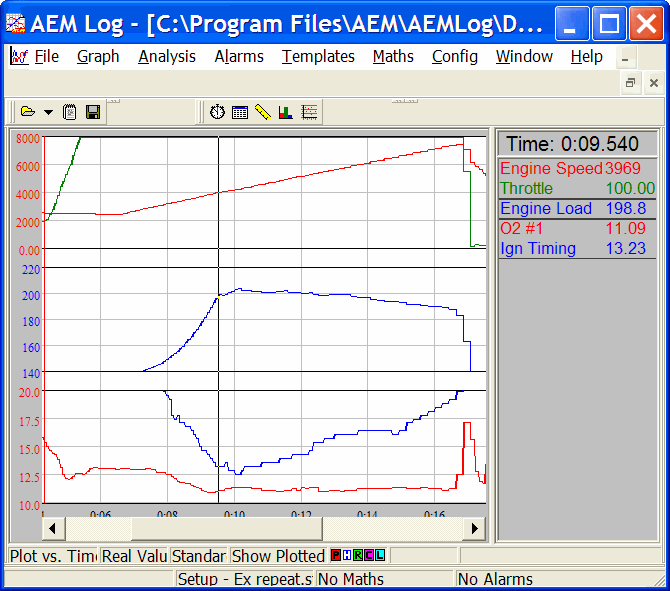Toggle the green R status indicator
Screen dimensions: 670x591
point(358,555)
